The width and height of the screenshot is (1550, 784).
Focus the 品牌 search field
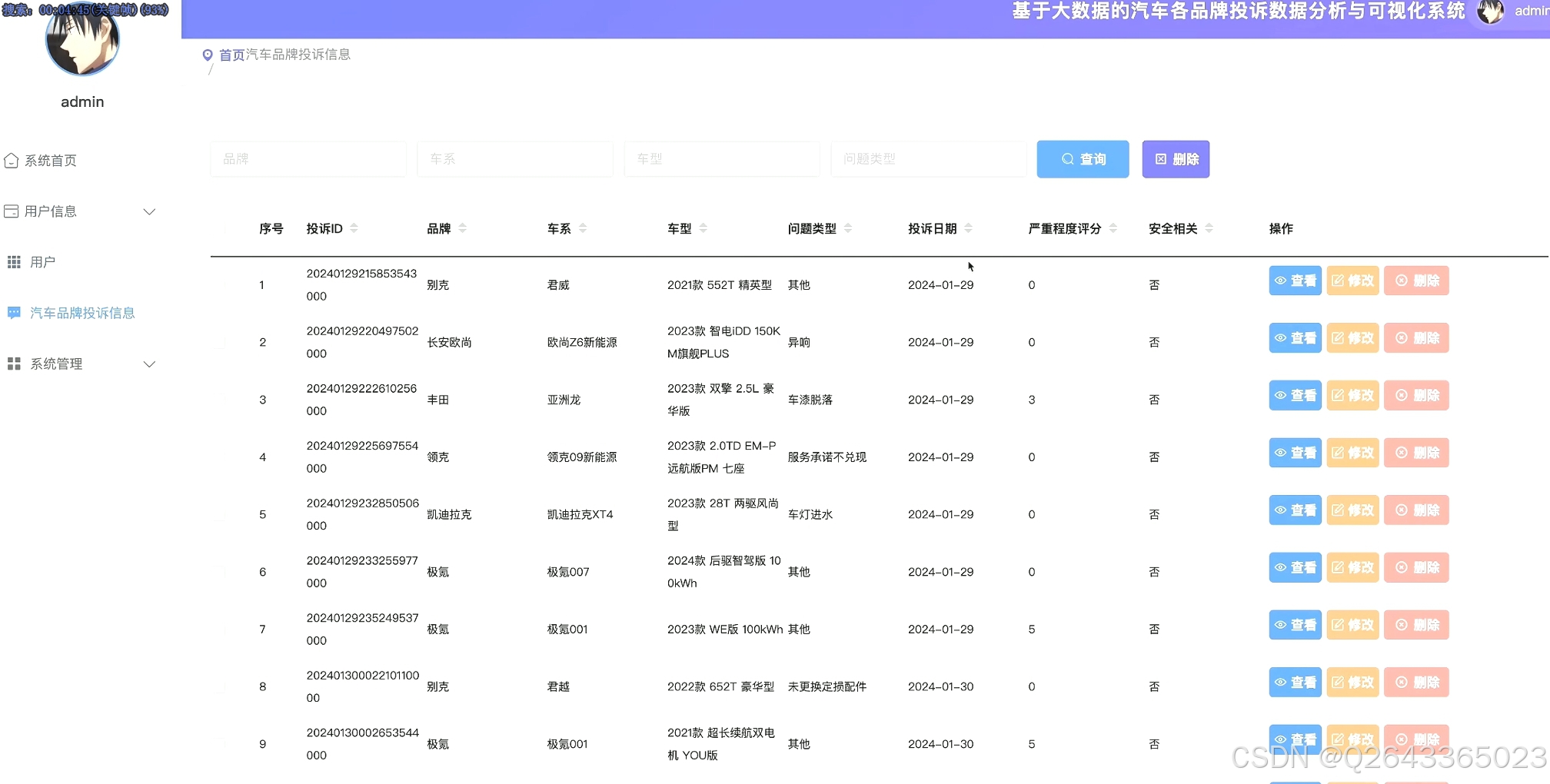308,159
